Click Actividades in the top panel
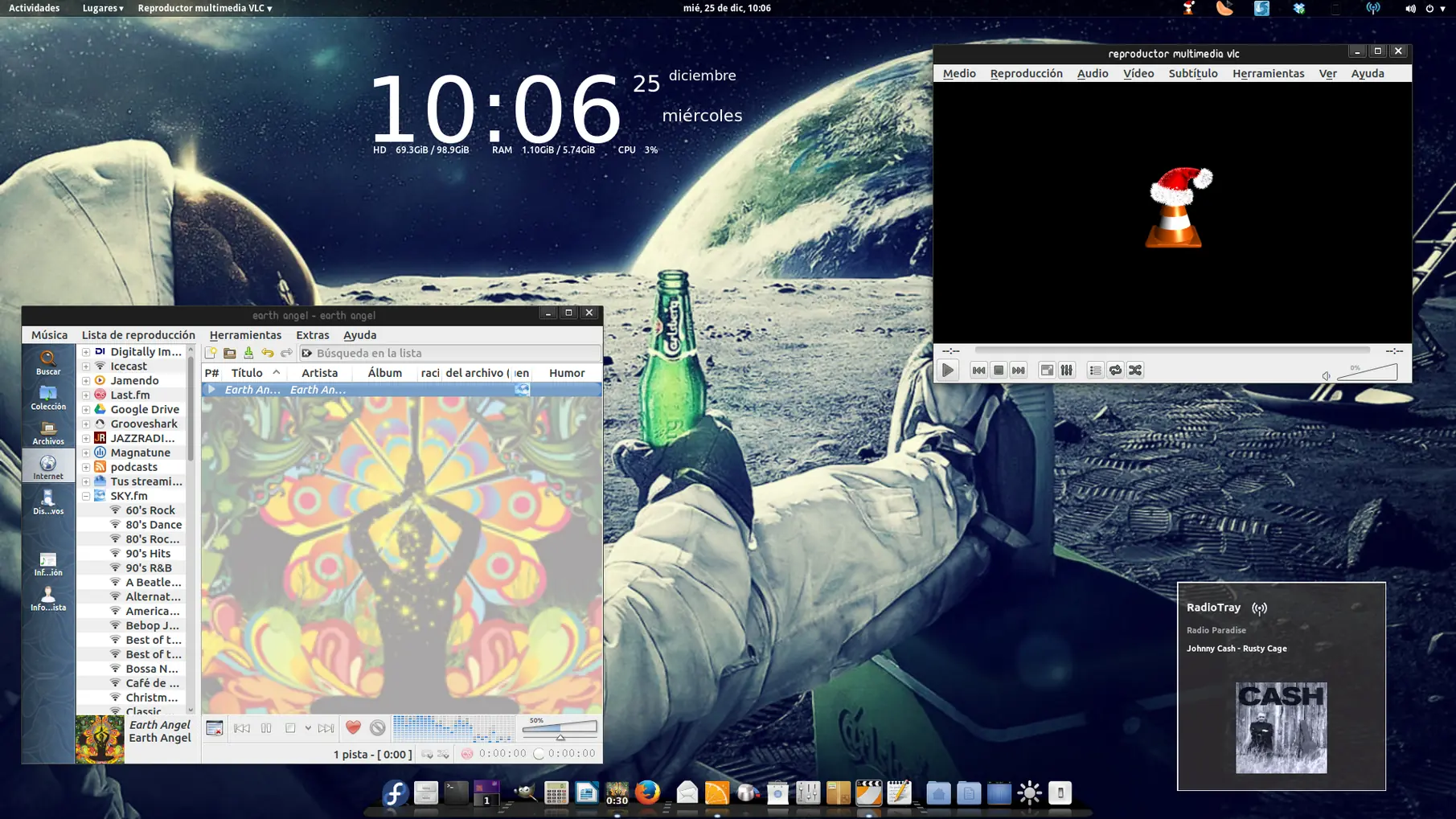 [33, 8]
